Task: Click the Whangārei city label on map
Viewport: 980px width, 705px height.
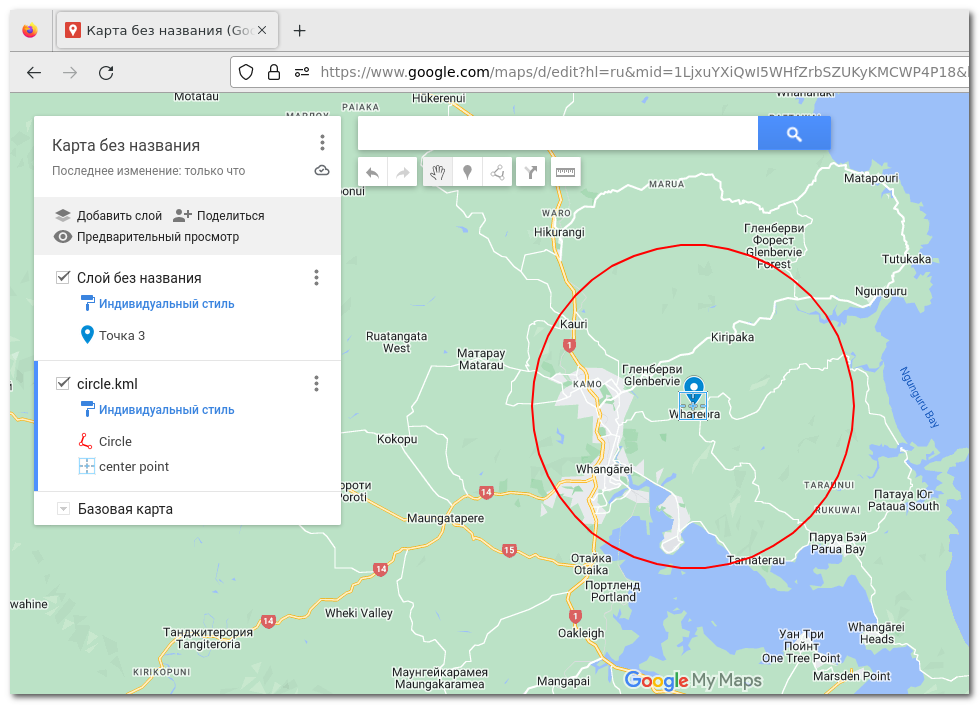Action: [604, 469]
